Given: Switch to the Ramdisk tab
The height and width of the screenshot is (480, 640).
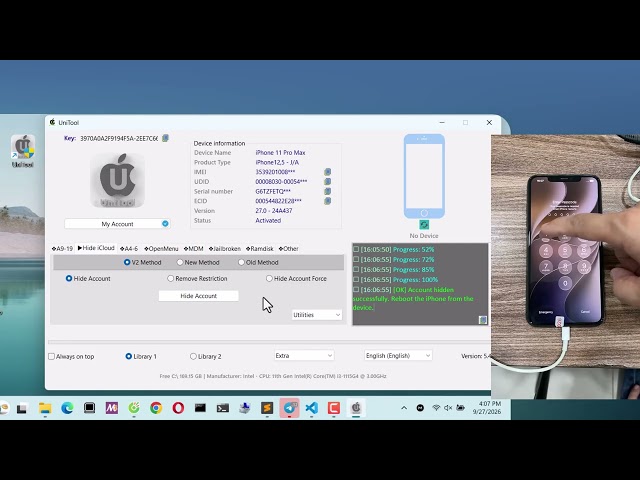Looking at the screenshot, I should pyautogui.click(x=260, y=249).
